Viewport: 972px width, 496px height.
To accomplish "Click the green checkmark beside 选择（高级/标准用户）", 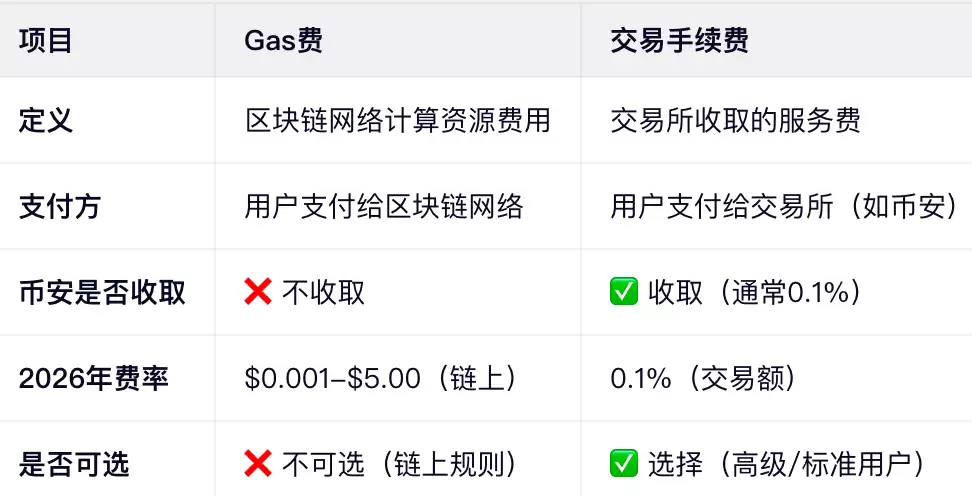I will (x=624, y=464).
